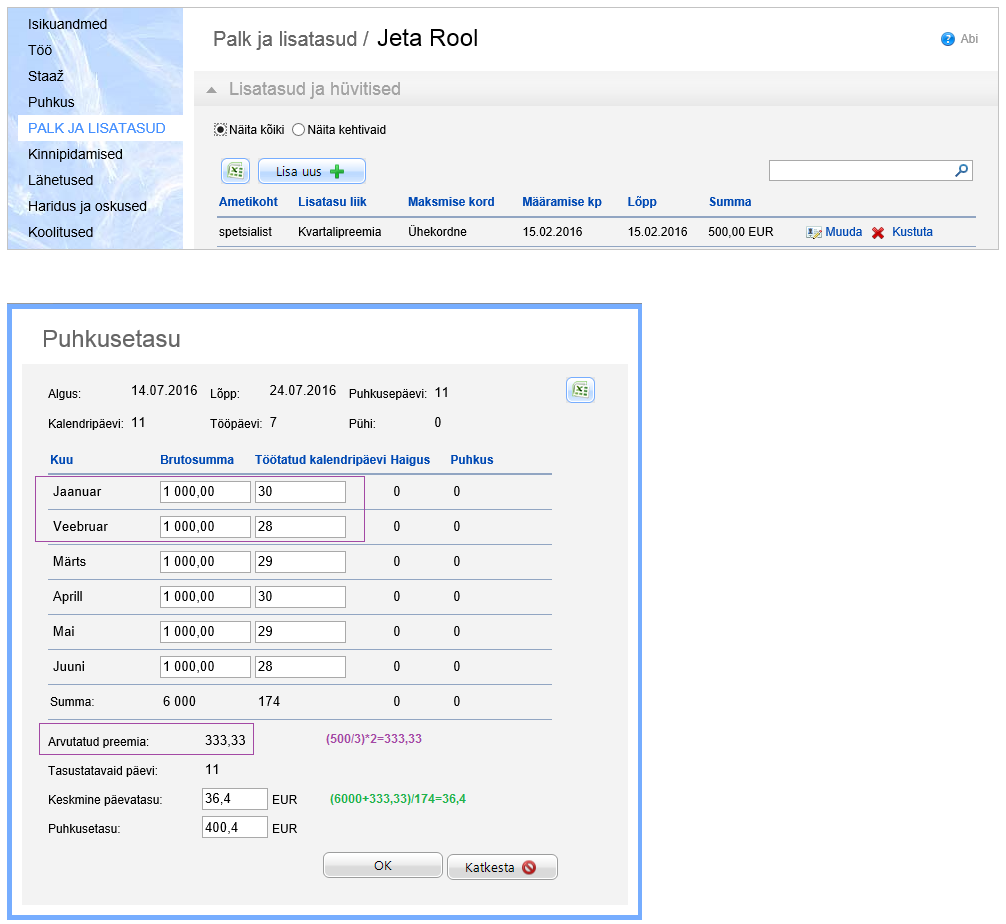Click Märts Brutosumma field
1006x924 pixels.
[205, 562]
